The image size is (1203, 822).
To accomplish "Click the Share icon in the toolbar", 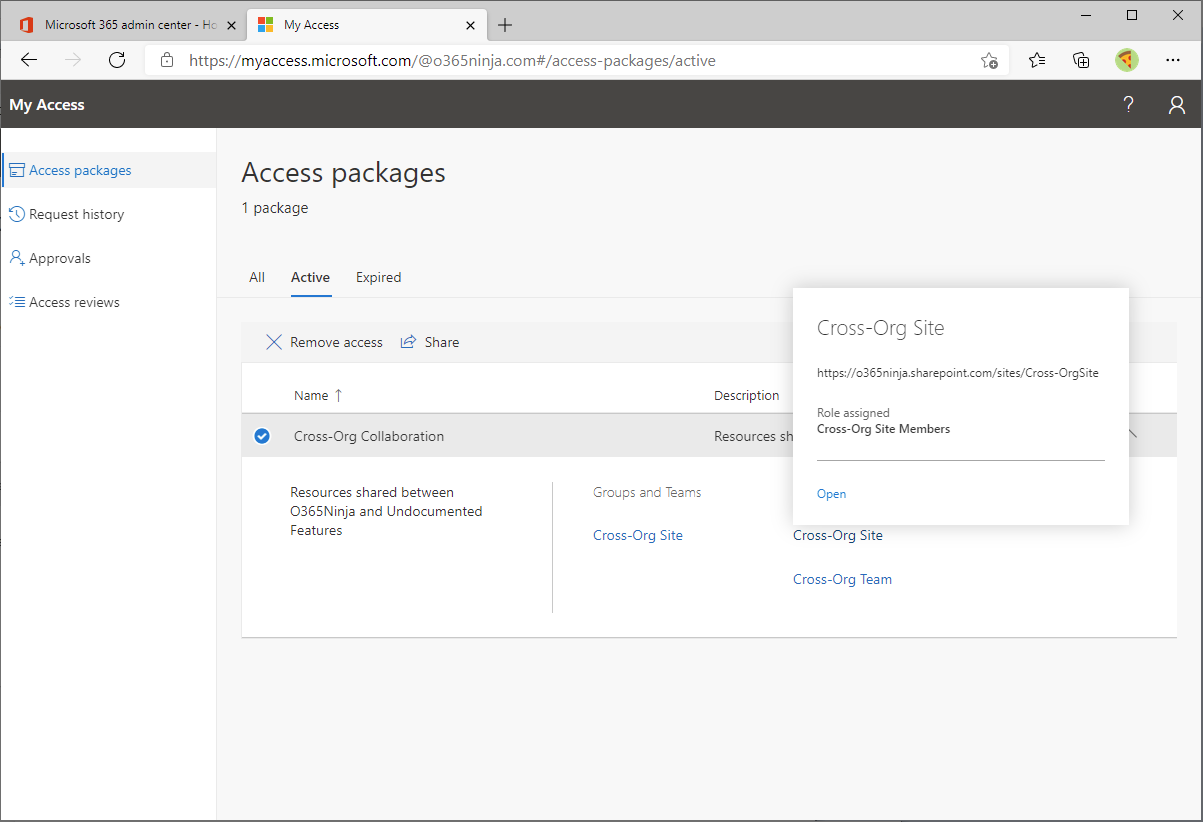I will point(409,342).
